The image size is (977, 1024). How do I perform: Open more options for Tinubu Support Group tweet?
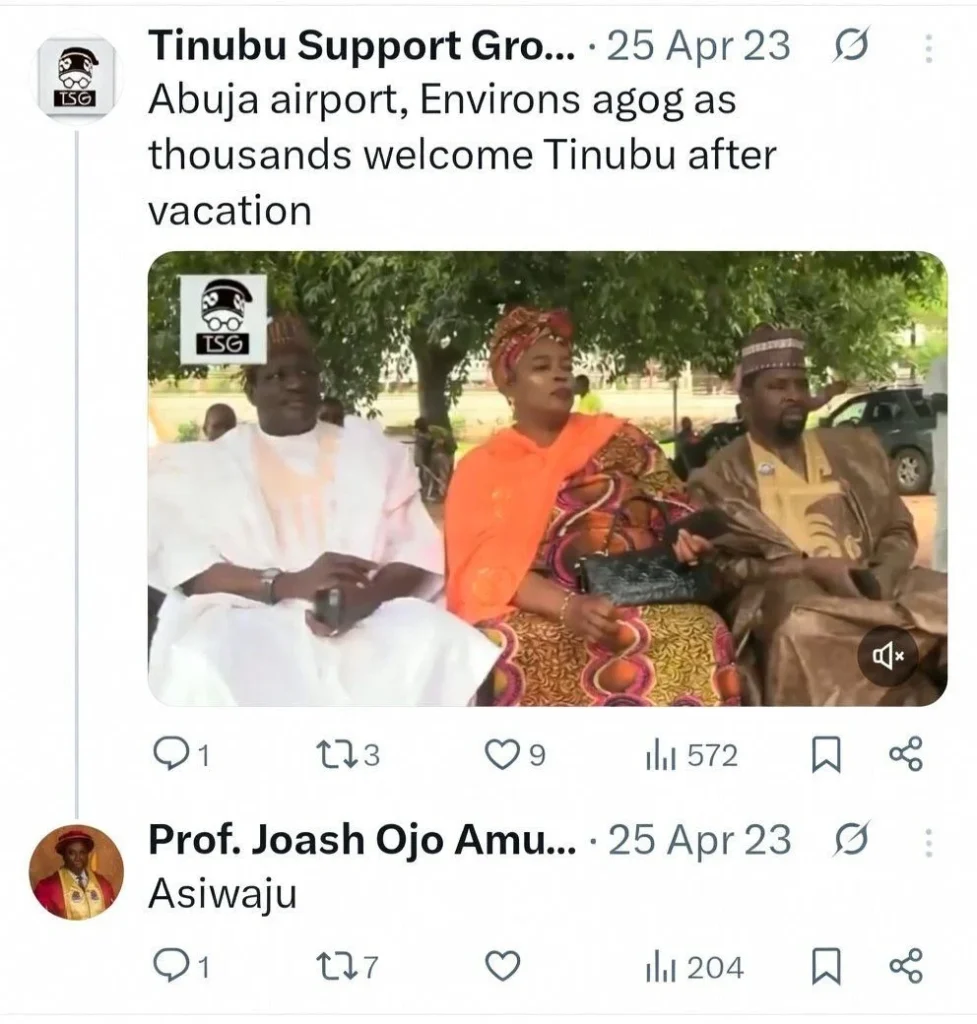coord(929,47)
